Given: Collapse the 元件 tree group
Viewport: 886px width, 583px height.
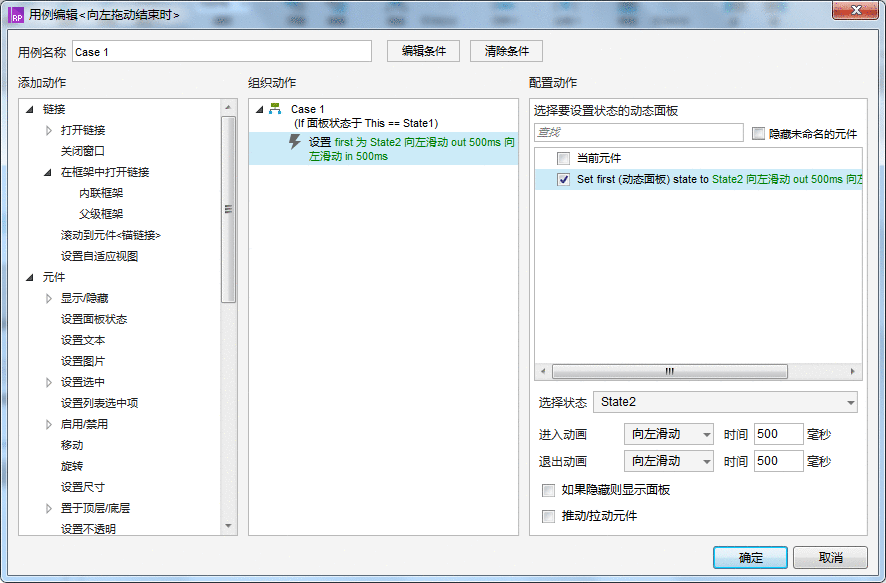Looking at the screenshot, I should [30, 277].
